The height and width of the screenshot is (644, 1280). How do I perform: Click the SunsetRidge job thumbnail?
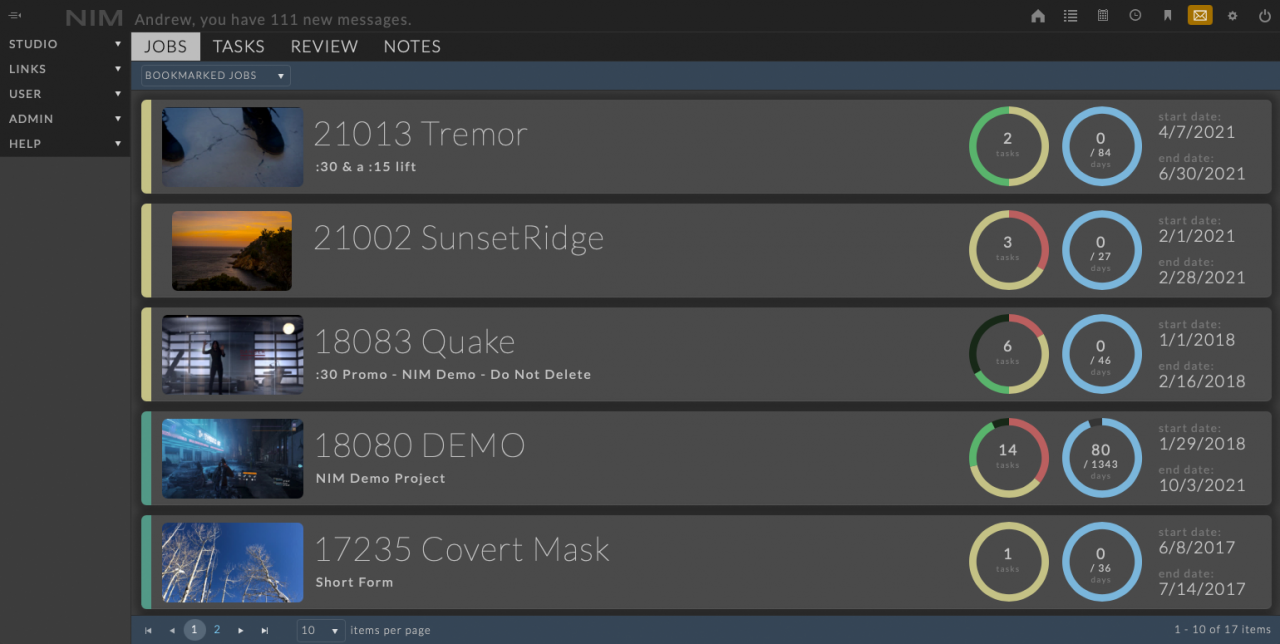click(x=232, y=251)
